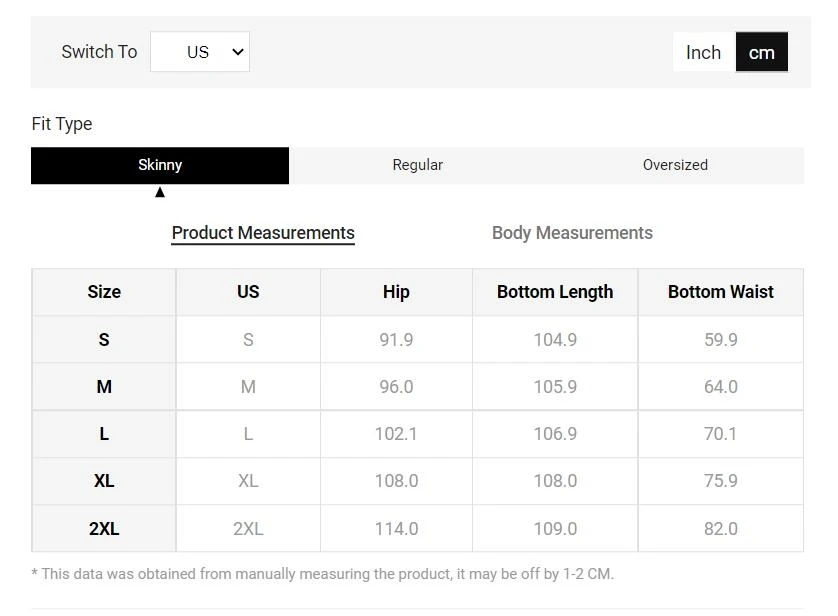Click bottom waist 75.9 for XL
Image resolution: width=838 pixels, height=616 pixels.
point(720,481)
